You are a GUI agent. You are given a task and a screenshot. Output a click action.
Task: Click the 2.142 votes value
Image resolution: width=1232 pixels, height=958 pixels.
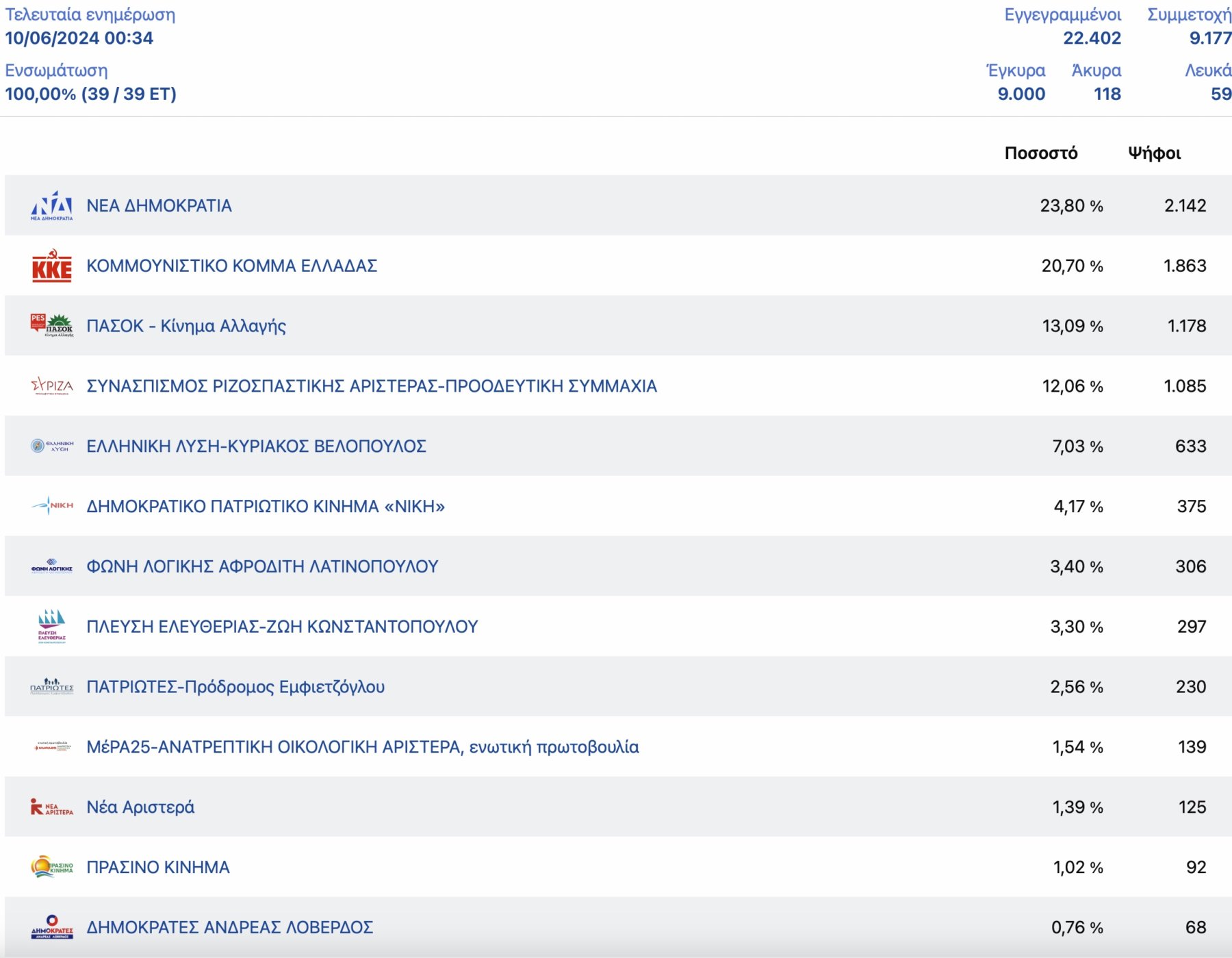click(1185, 205)
